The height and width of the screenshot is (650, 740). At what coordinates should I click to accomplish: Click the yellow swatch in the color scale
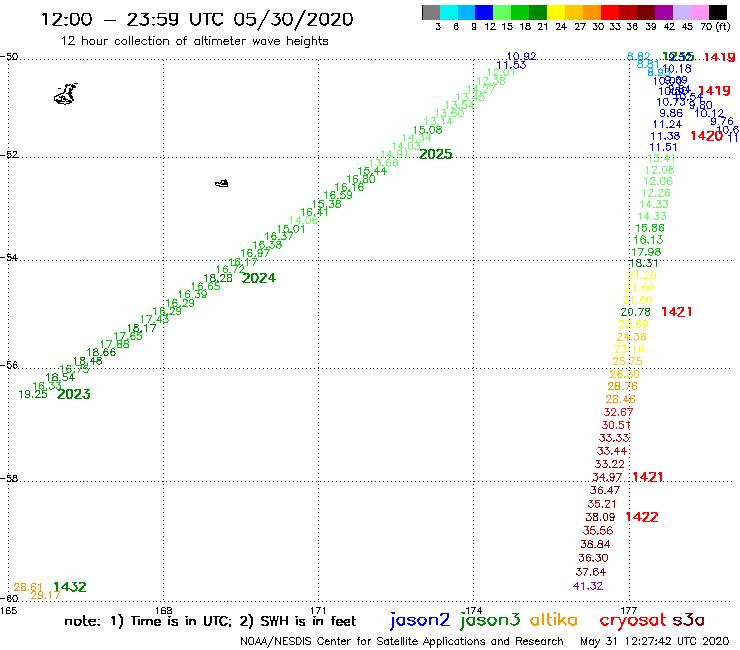[556, 12]
